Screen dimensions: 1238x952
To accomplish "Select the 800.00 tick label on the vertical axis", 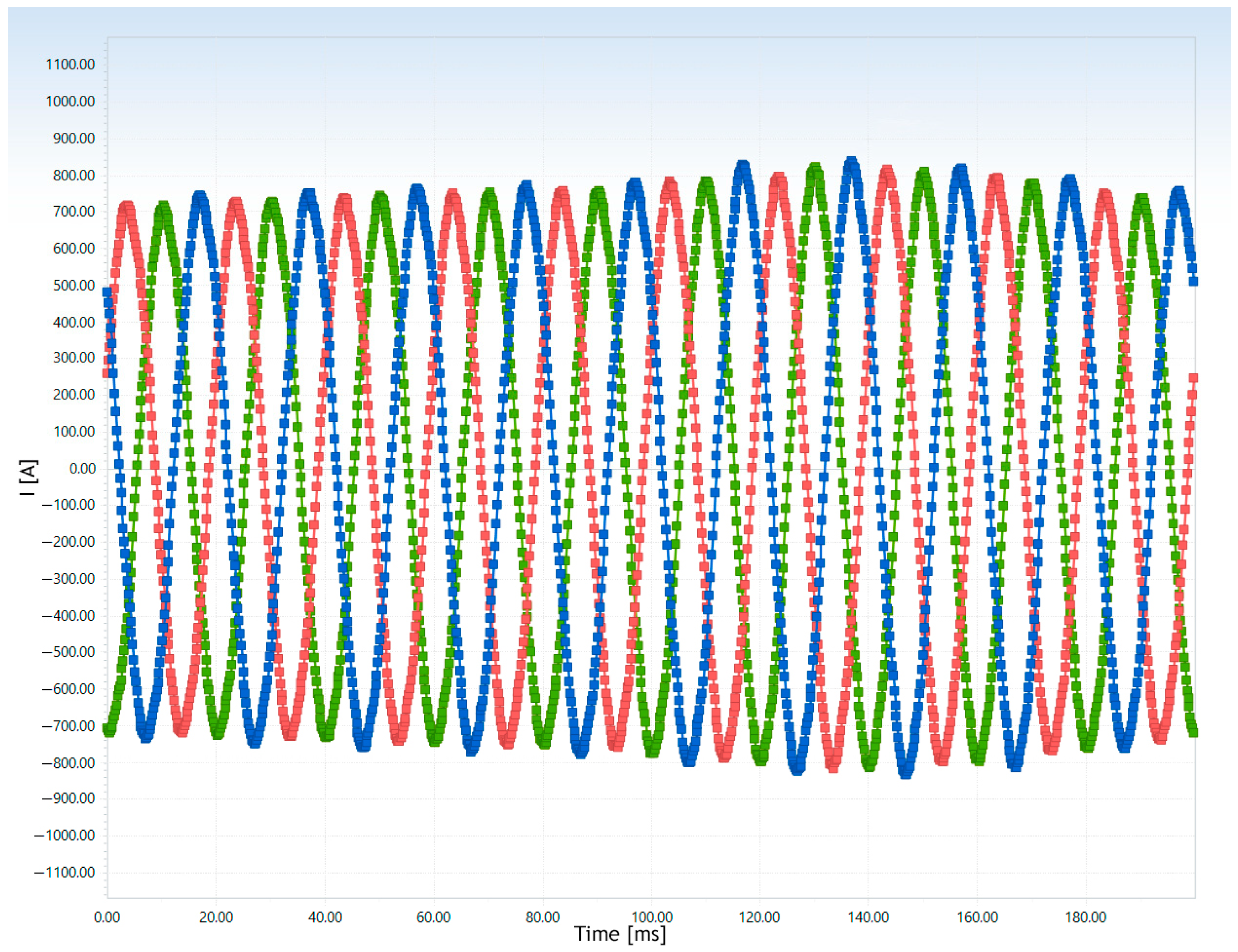I will [73, 176].
